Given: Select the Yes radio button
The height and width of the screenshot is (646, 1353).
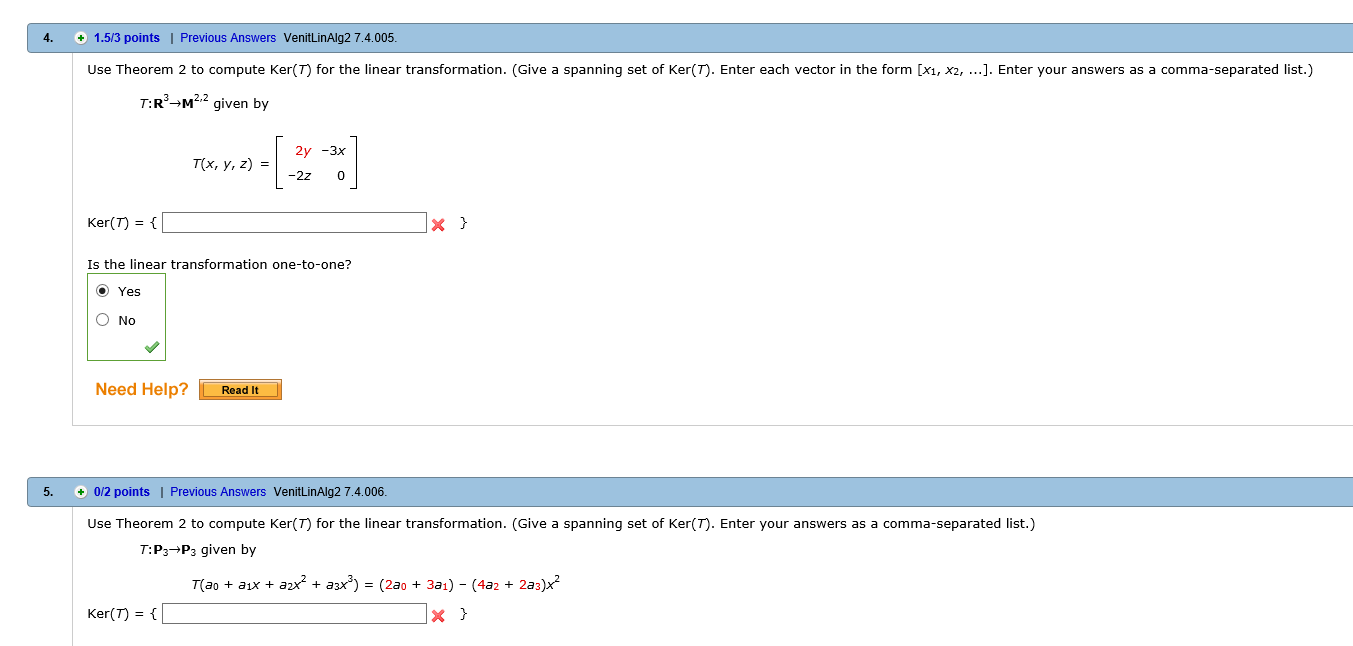Looking at the screenshot, I should (x=103, y=290).
